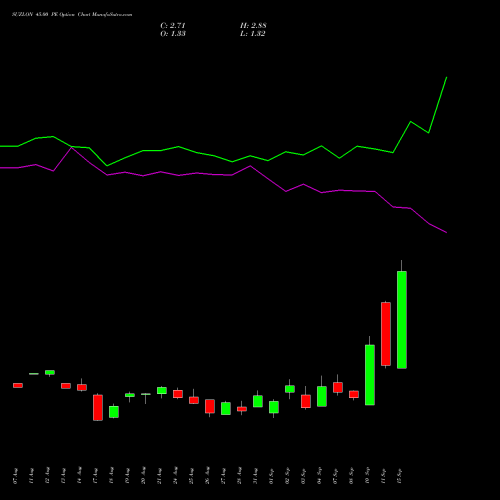Click the high value 'H: 2.88'

point(253,26)
